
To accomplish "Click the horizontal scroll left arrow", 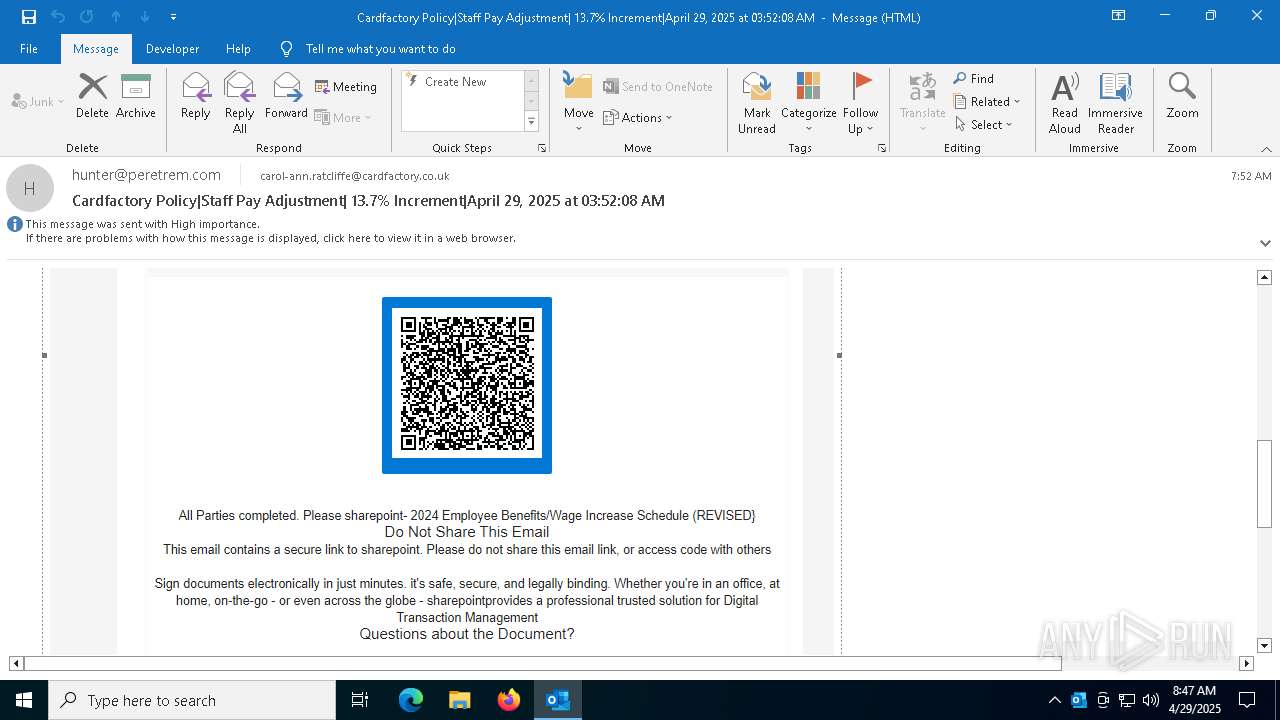I will pos(16,663).
